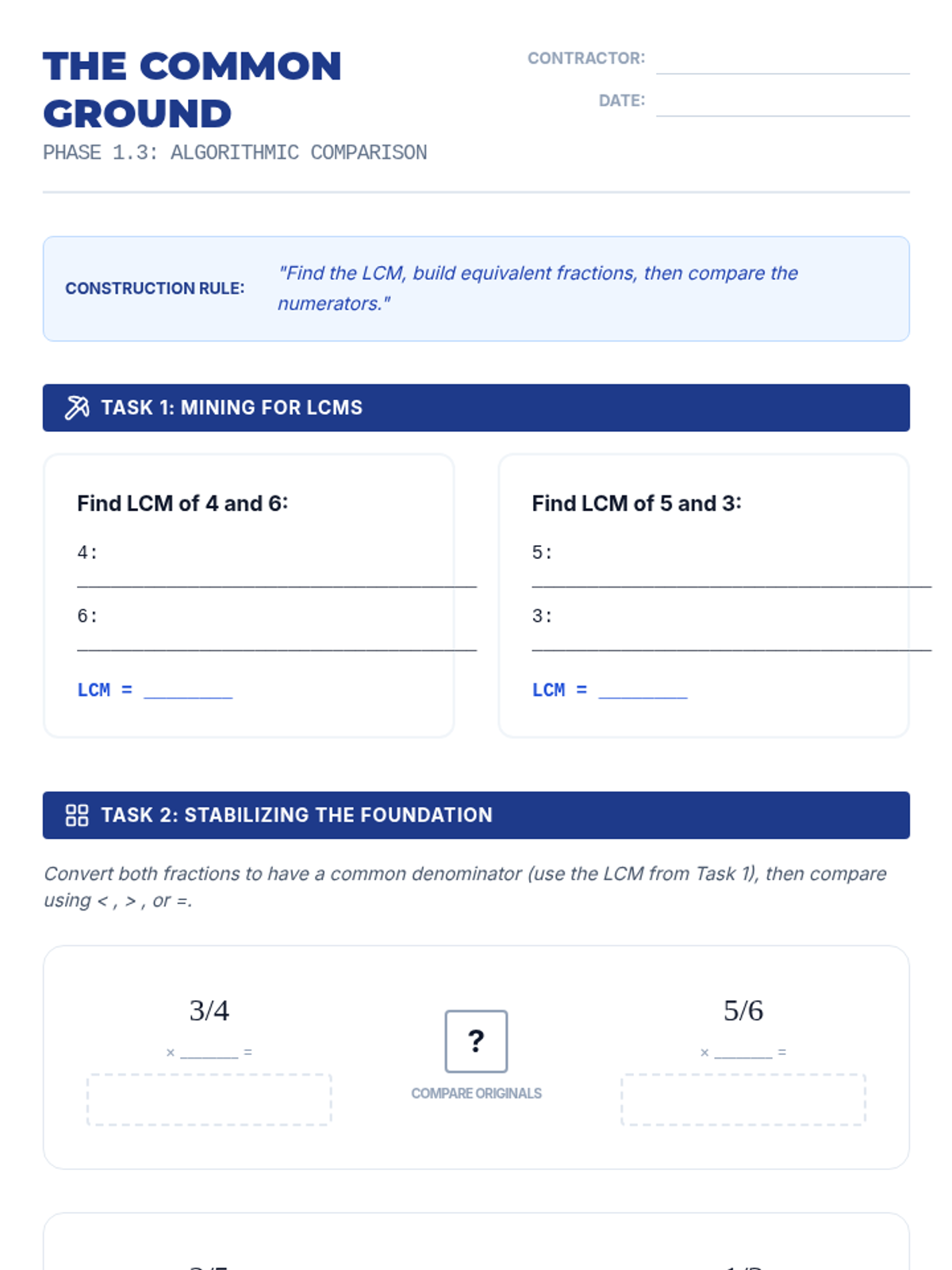Click the dashed box under 5/6
952x1270 pixels.
click(x=743, y=1099)
